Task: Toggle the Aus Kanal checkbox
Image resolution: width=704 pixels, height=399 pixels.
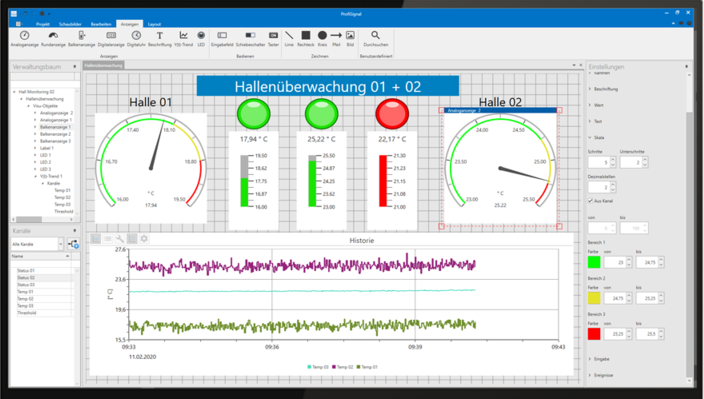Action: 590,201
